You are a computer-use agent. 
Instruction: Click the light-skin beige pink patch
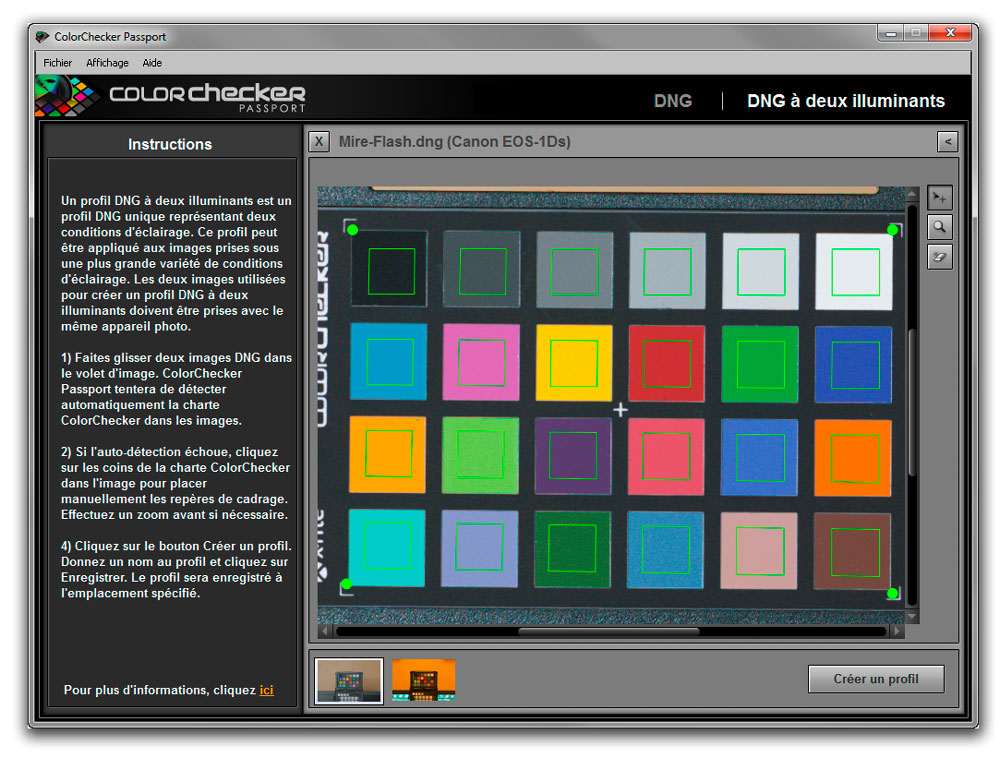click(759, 551)
